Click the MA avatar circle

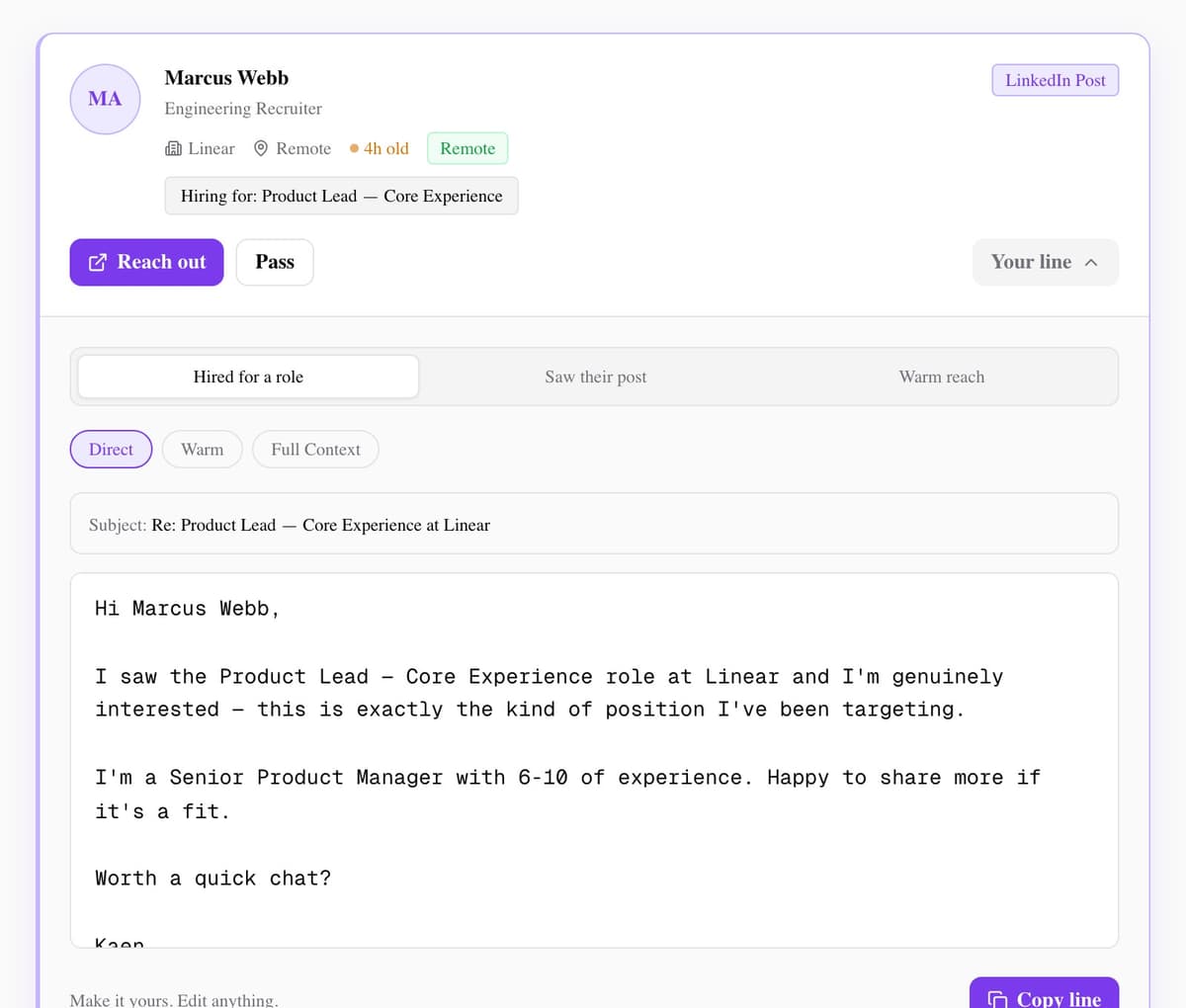coord(105,99)
